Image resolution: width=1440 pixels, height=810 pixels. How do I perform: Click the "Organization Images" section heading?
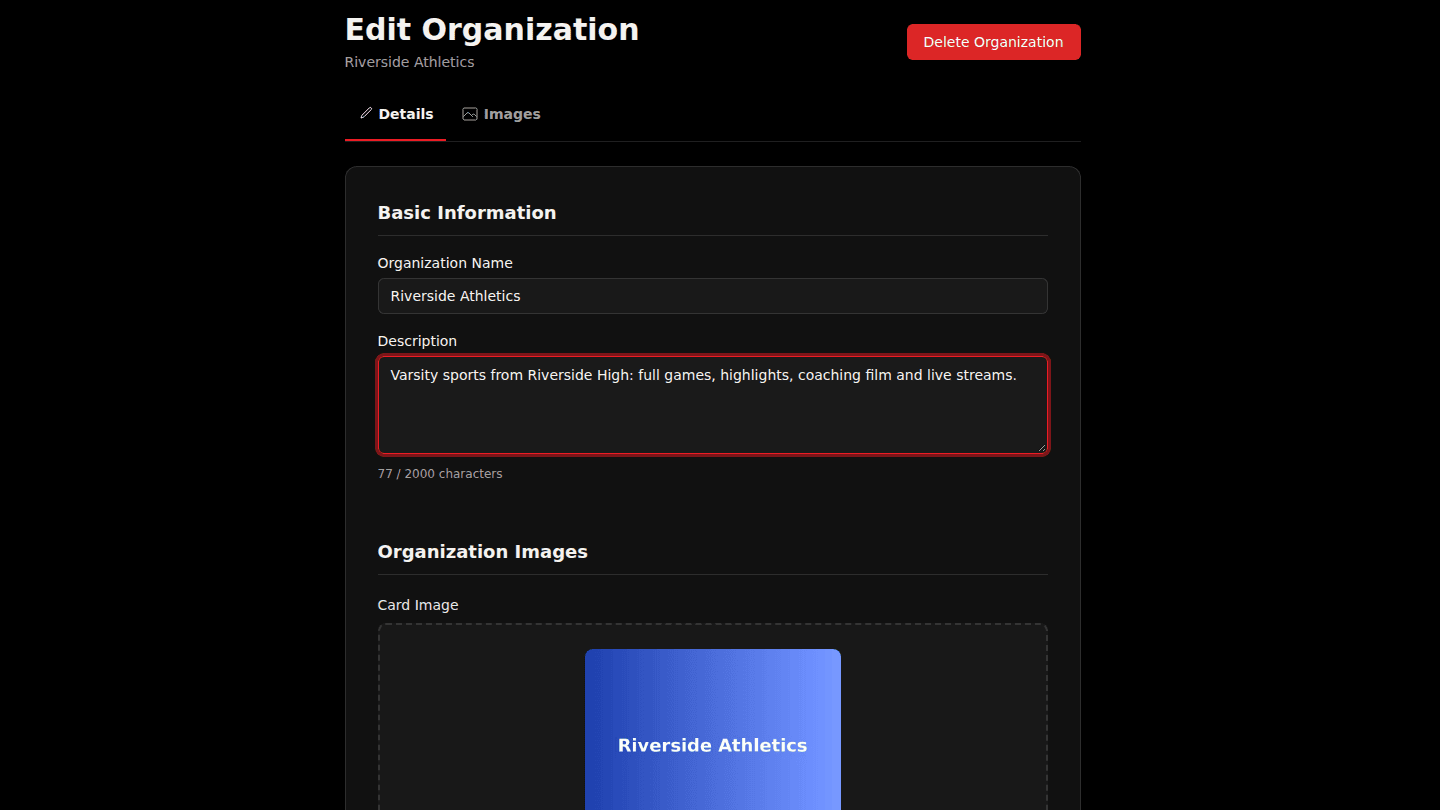click(x=483, y=552)
